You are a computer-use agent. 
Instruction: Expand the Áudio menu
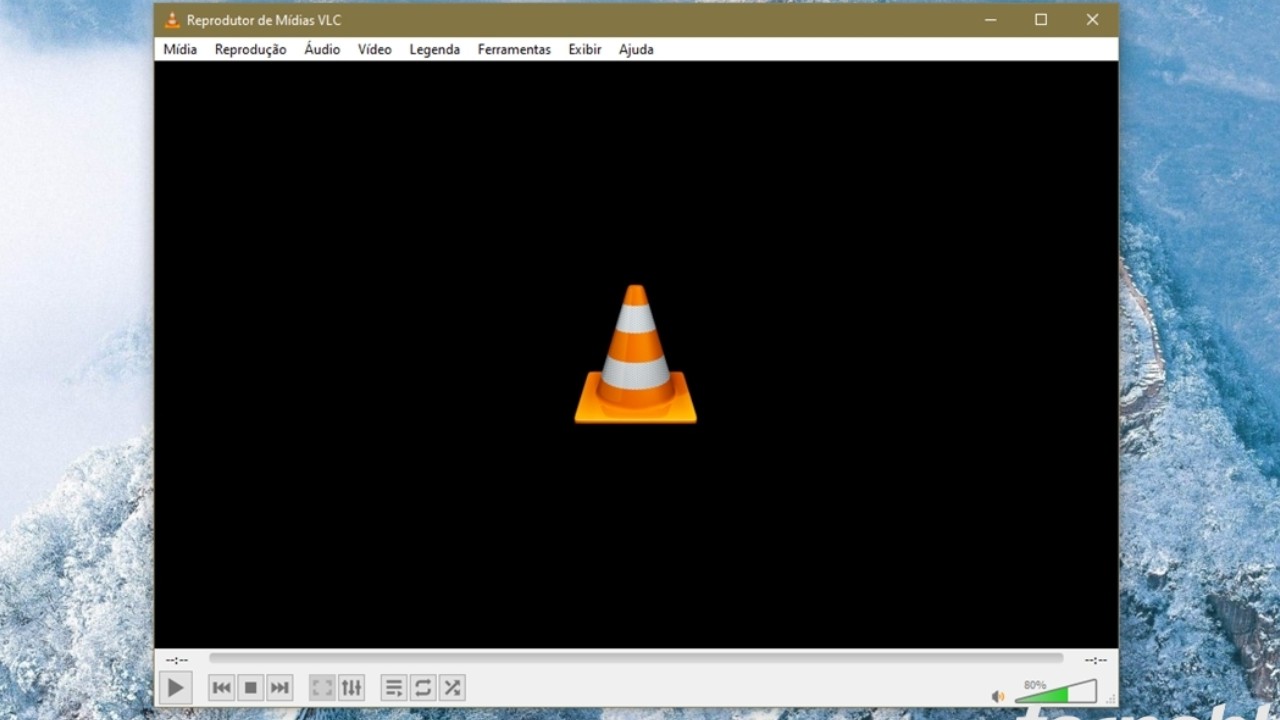[x=322, y=49]
